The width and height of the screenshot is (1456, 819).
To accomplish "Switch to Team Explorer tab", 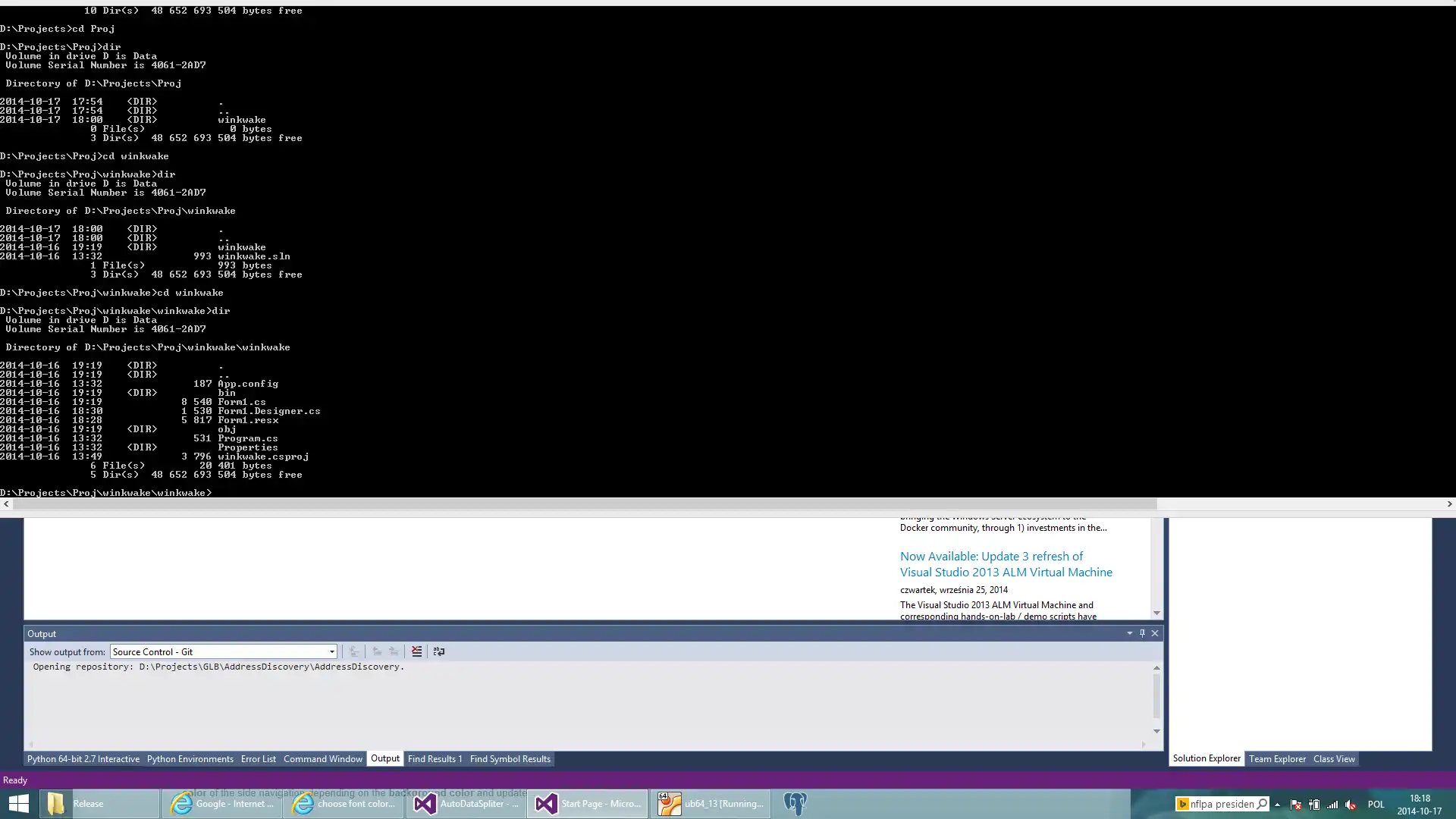I will pyautogui.click(x=1277, y=759).
